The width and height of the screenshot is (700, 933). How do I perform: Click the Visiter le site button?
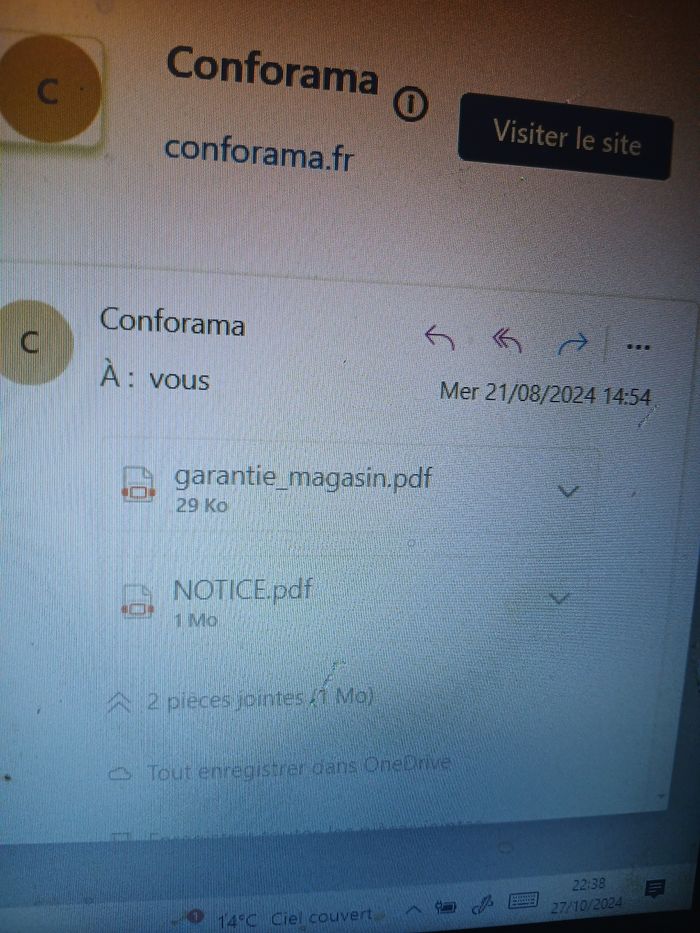(566, 137)
